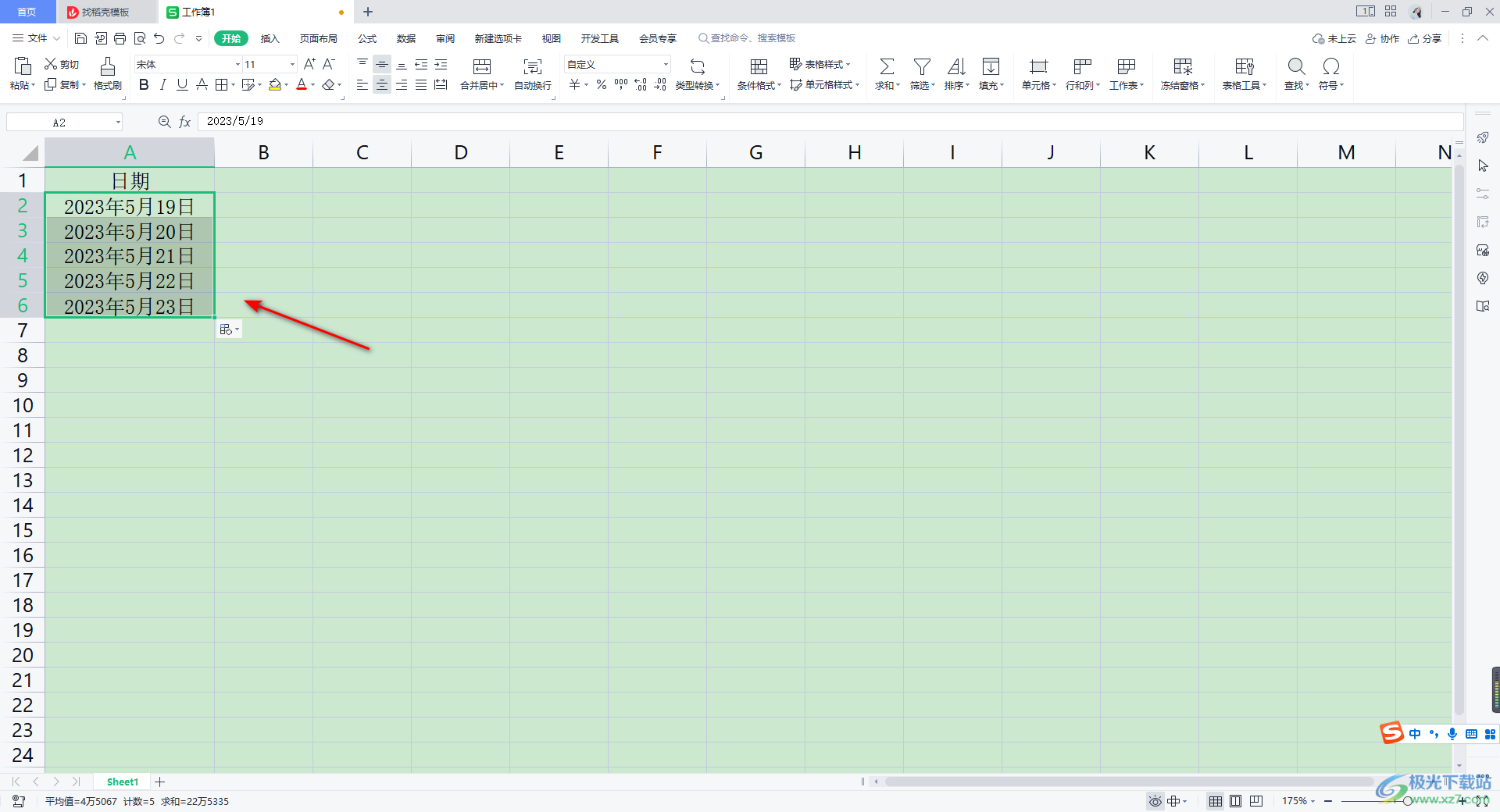Increase font size with the A+ icon
The image size is (1500, 812).
[x=309, y=64]
